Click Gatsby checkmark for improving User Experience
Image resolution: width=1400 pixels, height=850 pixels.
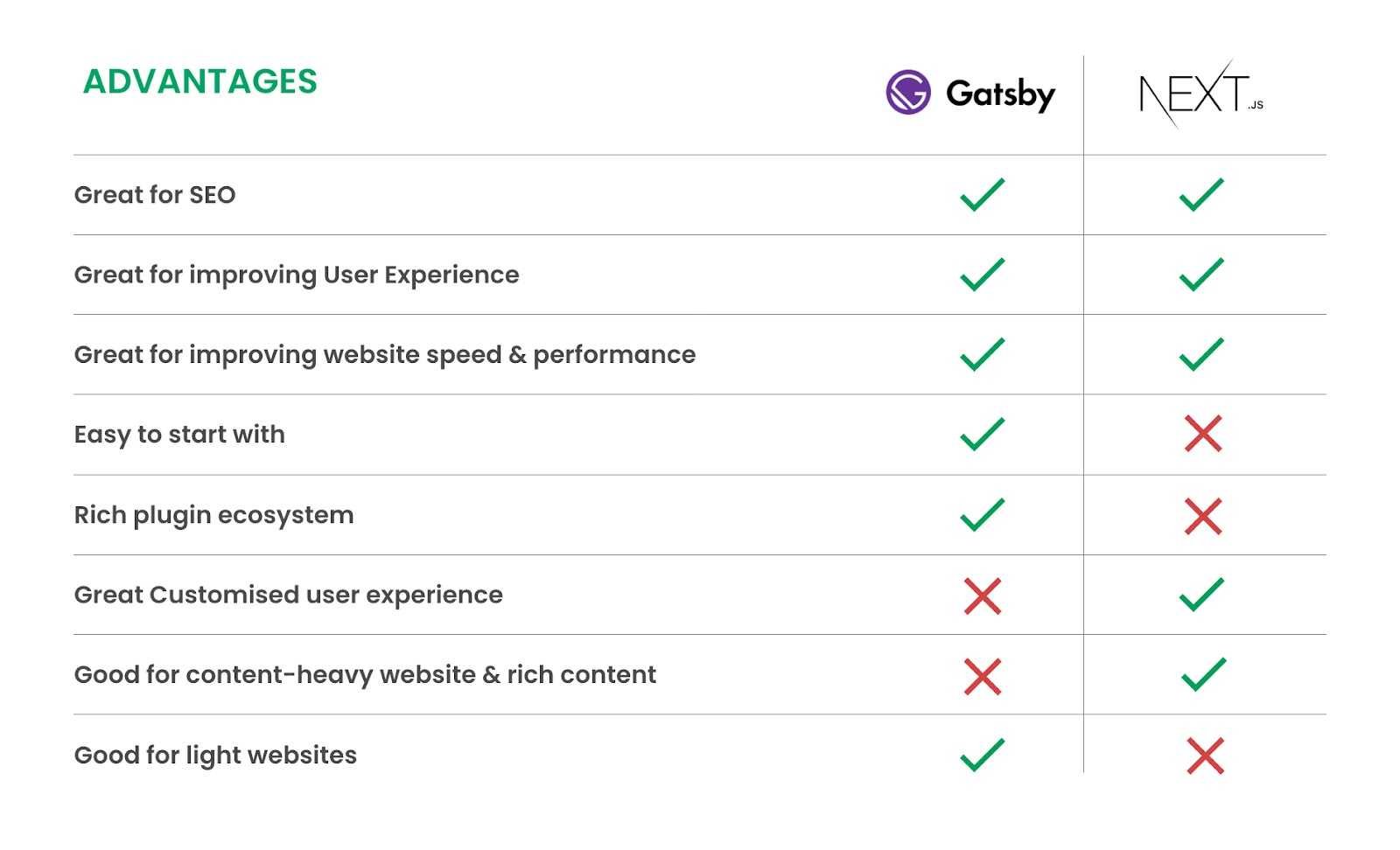click(982, 274)
